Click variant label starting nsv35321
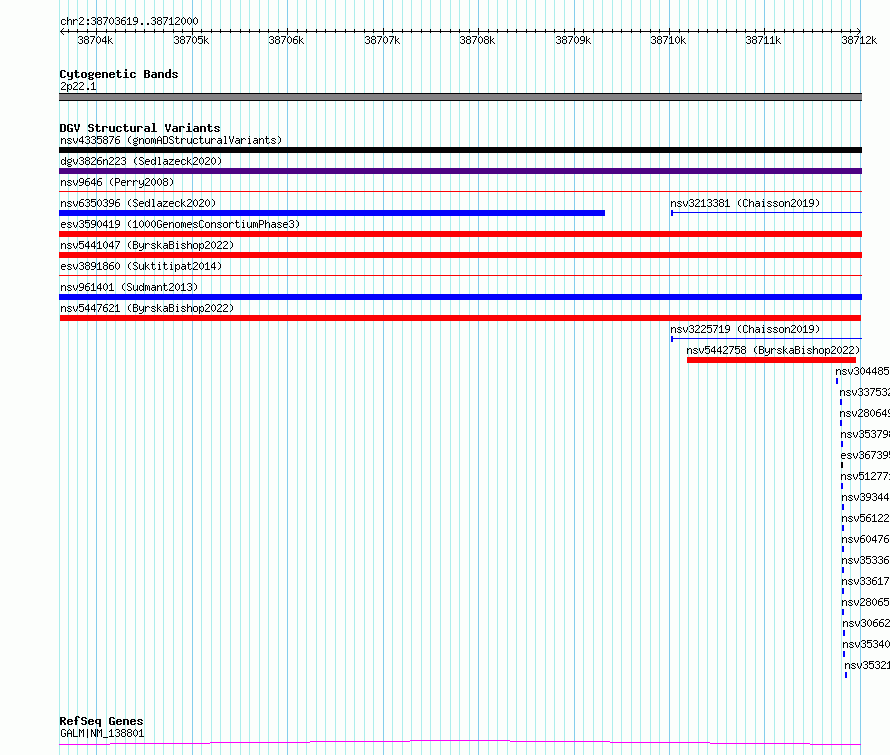Screen dimensions: 890x755 (x=867, y=665)
